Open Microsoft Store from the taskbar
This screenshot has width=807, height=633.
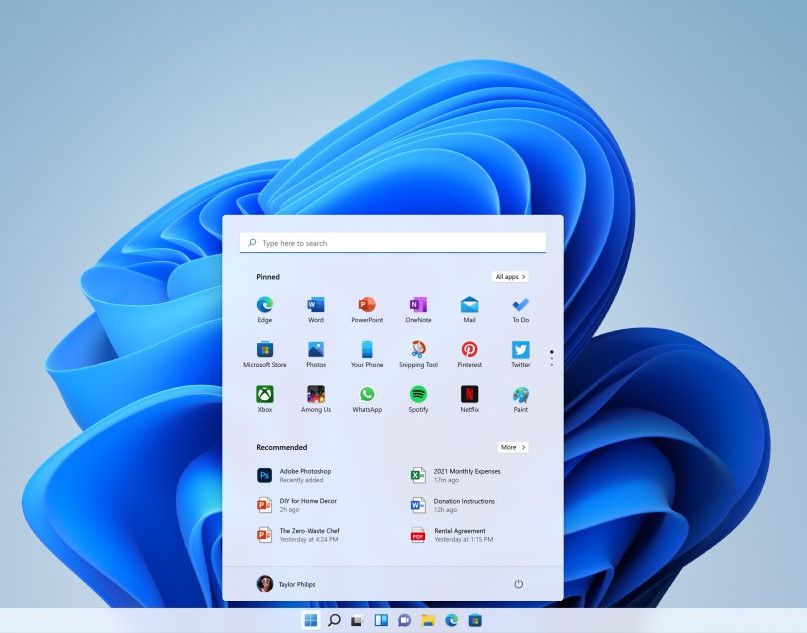475,620
